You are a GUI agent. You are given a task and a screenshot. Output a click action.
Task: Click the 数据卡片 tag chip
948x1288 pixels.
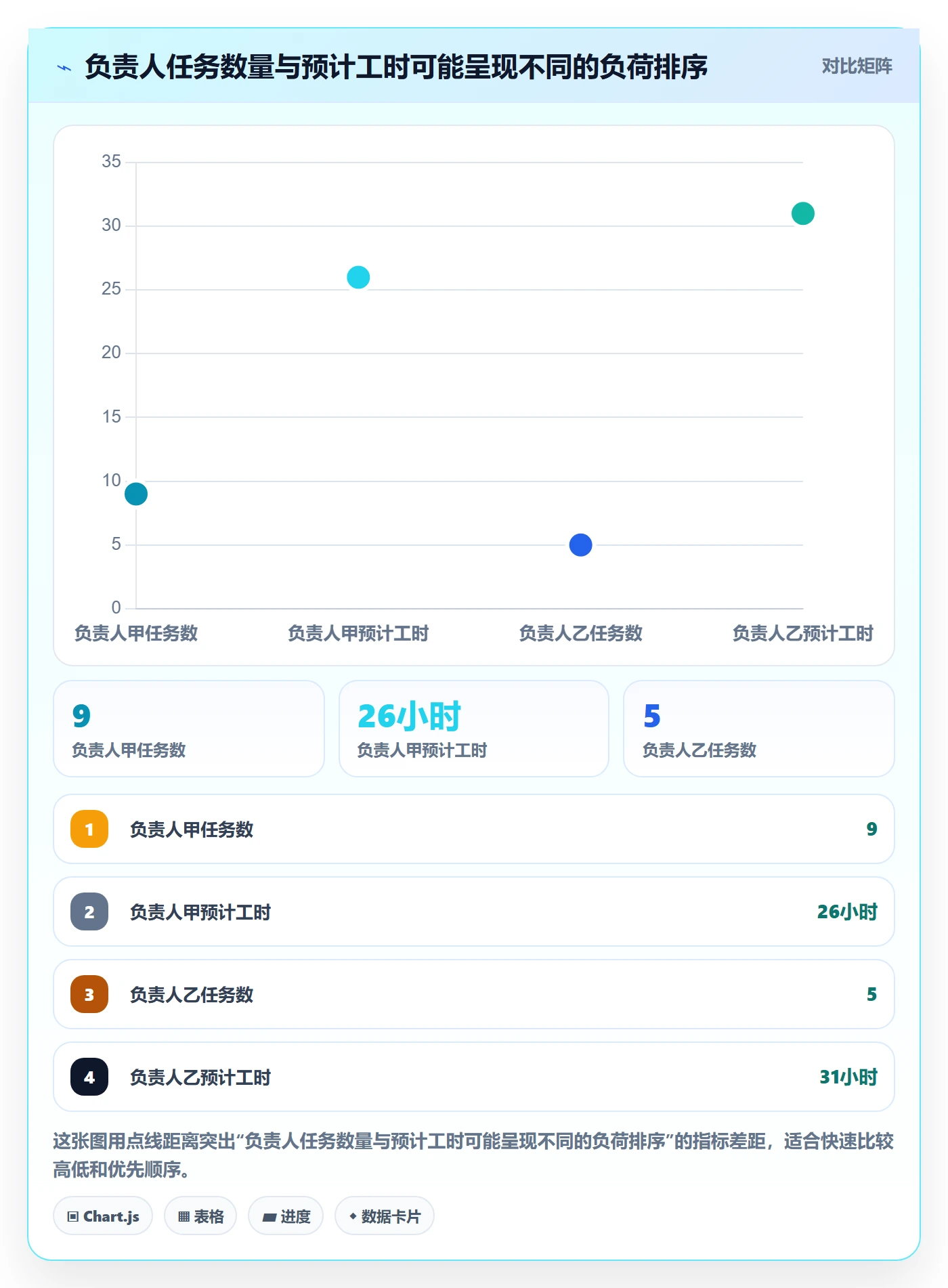pyautogui.click(x=385, y=1216)
